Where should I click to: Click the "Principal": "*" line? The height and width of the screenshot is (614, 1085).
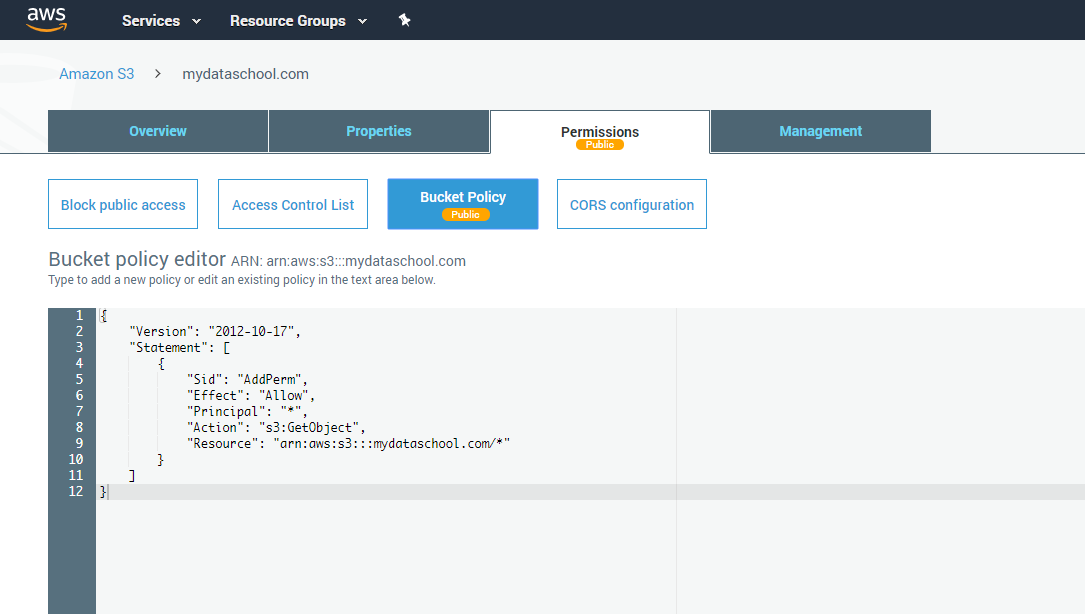pos(247,411)
